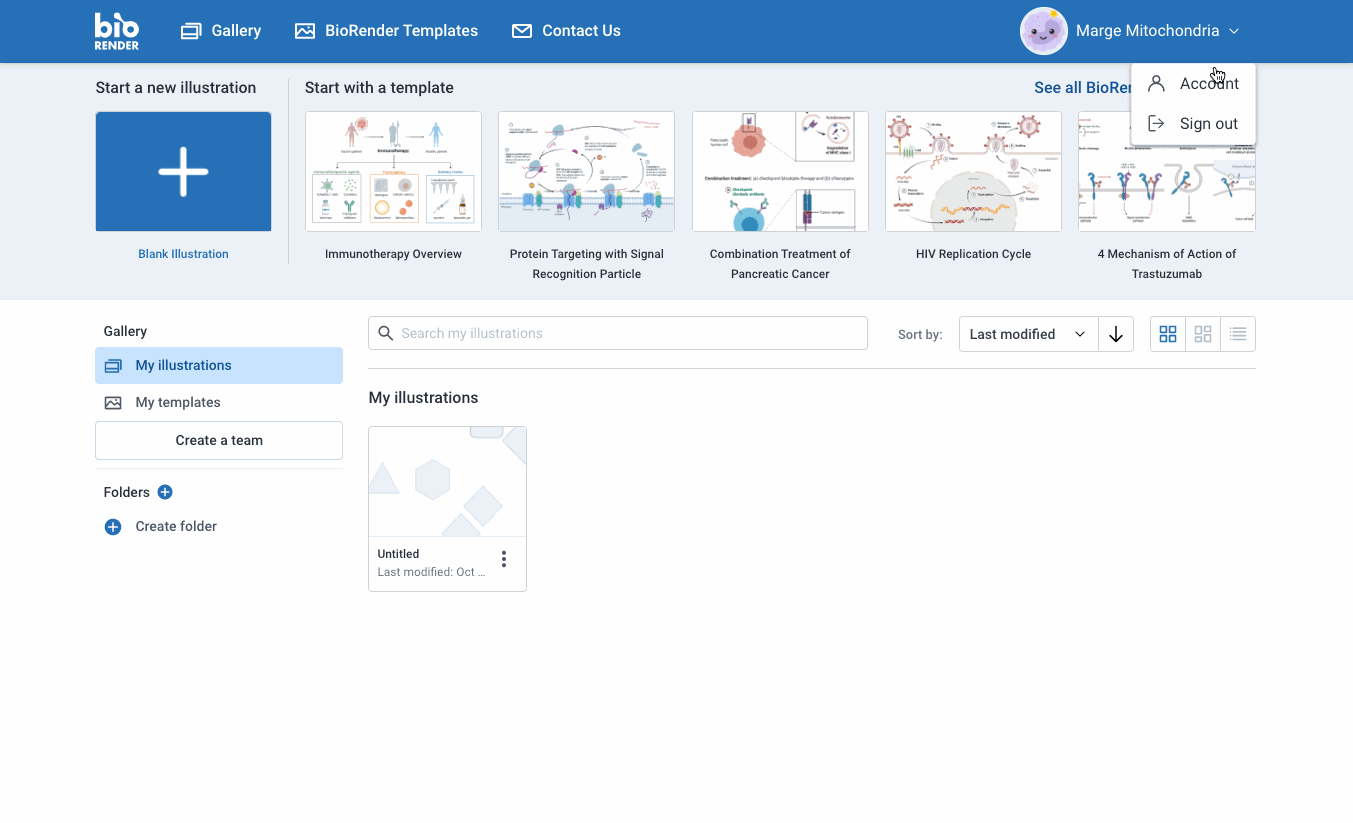Open Gallery in the top navigation

tap(221, 31)
